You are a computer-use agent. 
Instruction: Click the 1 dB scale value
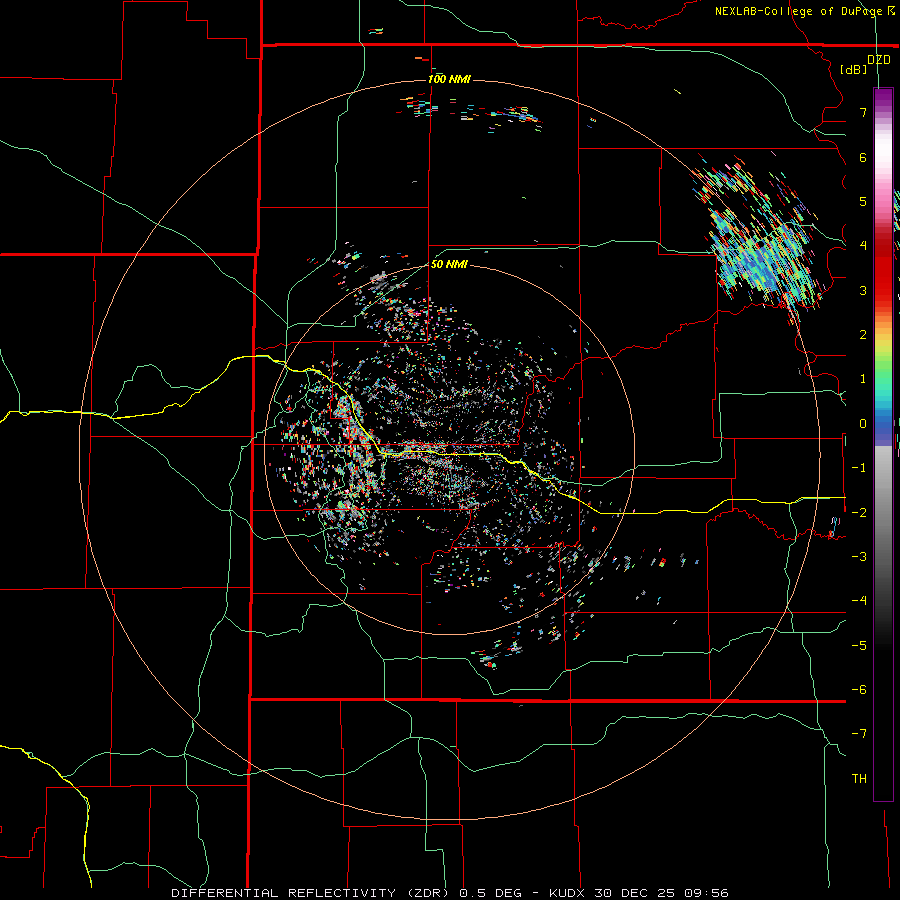(x=863, y=379)
